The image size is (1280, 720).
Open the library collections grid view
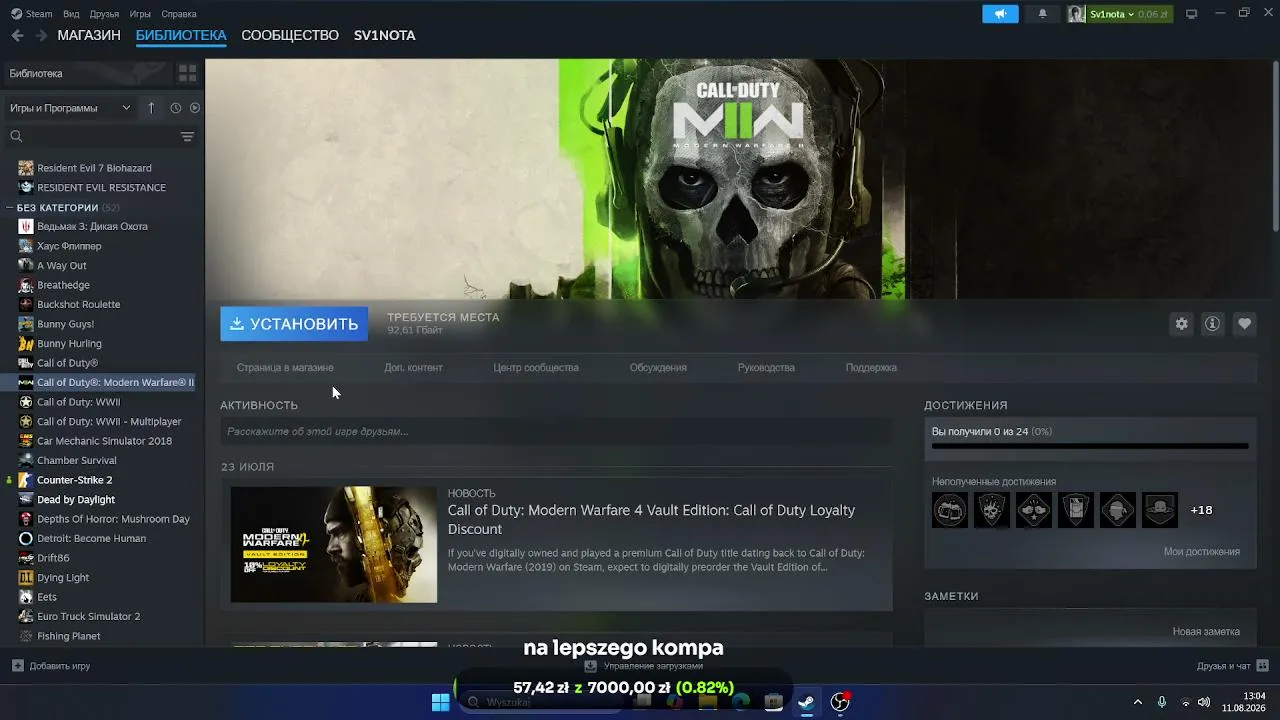[187, 73]
